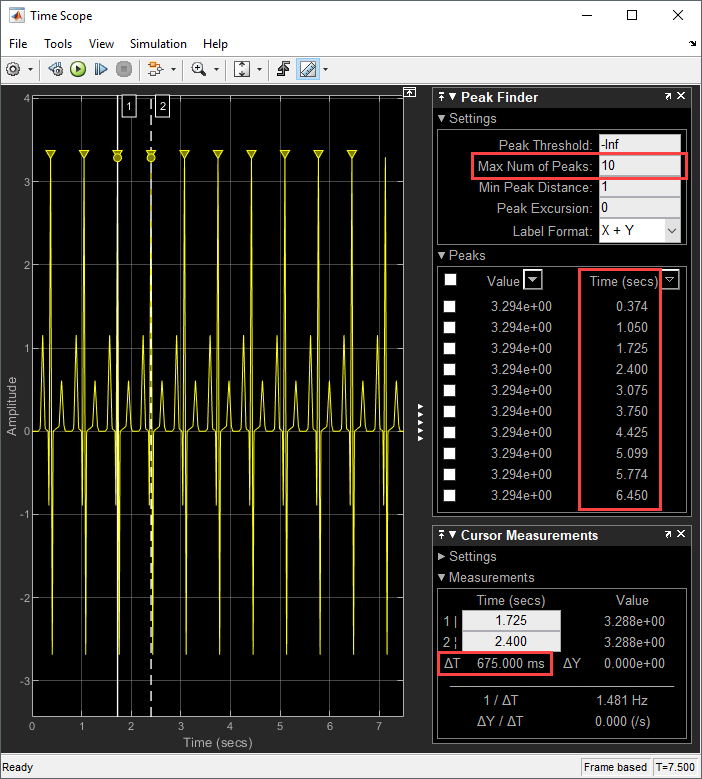The width and height of the screenshot is (702, 779).
Task: Click the green Run simulation button
Action: pyautogui.click(x=77, y=69)
